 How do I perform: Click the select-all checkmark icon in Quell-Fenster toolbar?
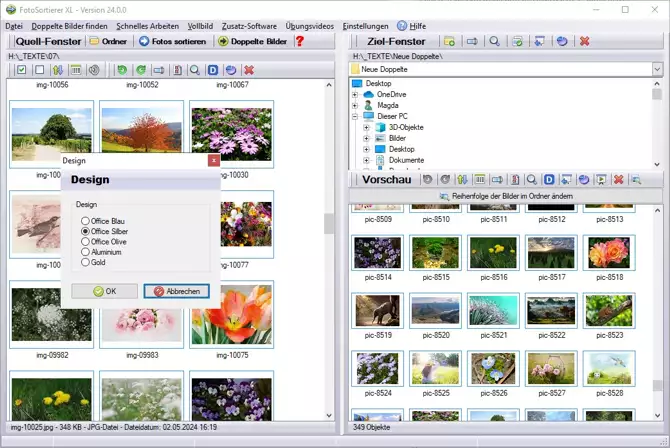19,70
